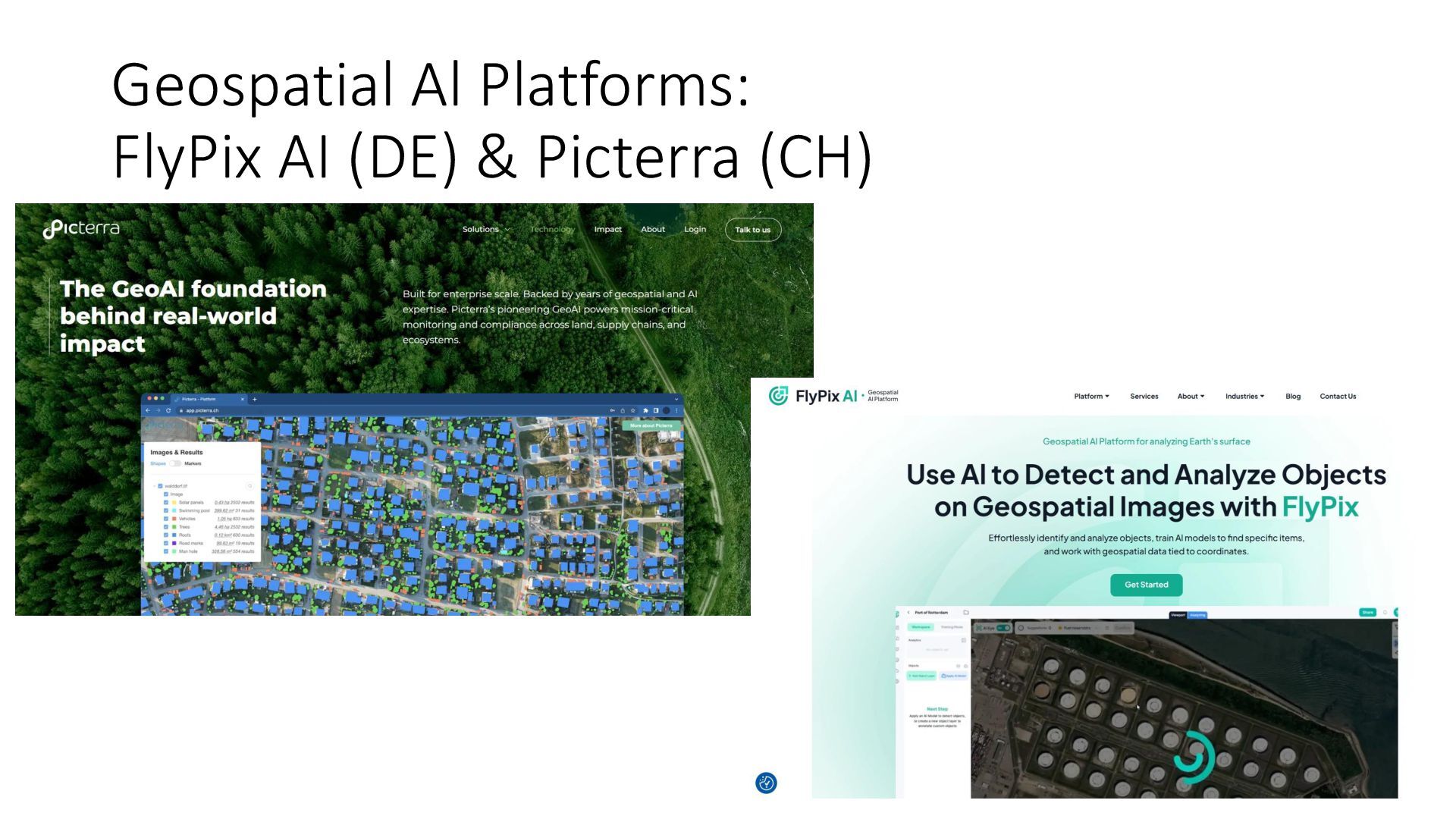Open Picterra Impact menu item

click(607, 229)
